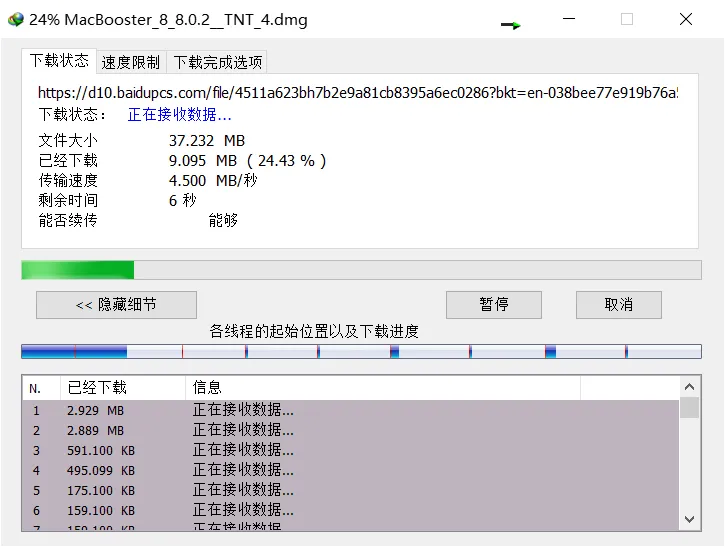Click the green download progress bar
The width and height of the screenshot is (725, 547).
(361, 270)
